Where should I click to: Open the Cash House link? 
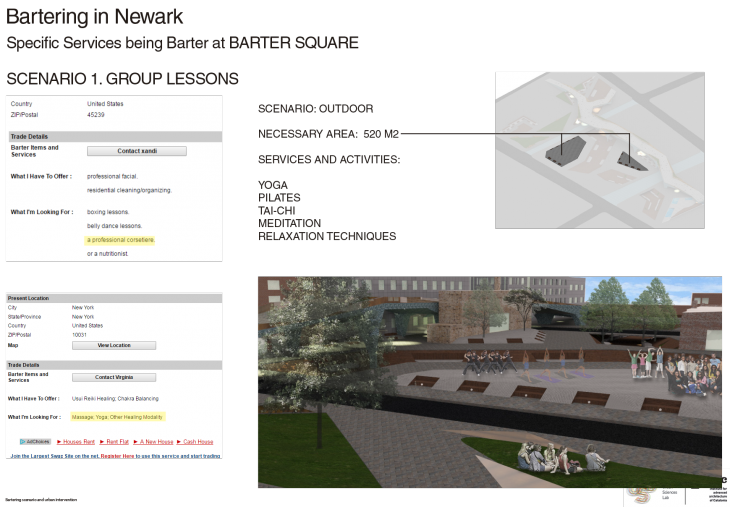point(195,441)
